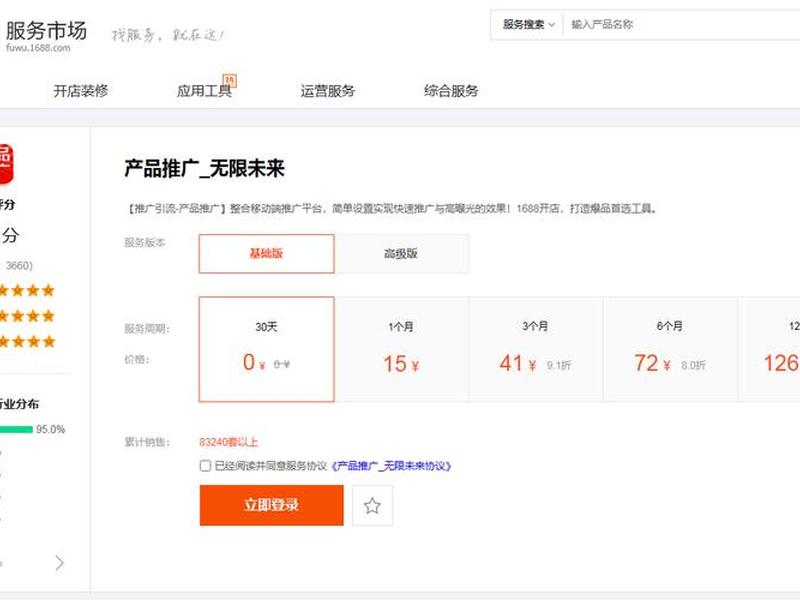Open the 开店装修 menu

click(81, 91)
